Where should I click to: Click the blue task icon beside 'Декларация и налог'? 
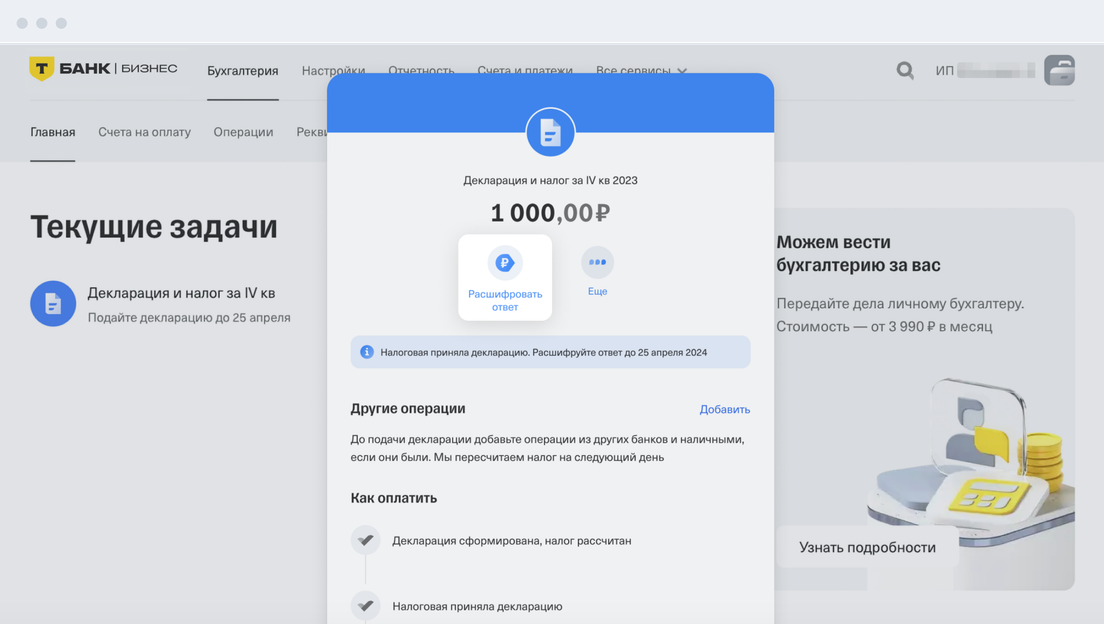point(53,304)
